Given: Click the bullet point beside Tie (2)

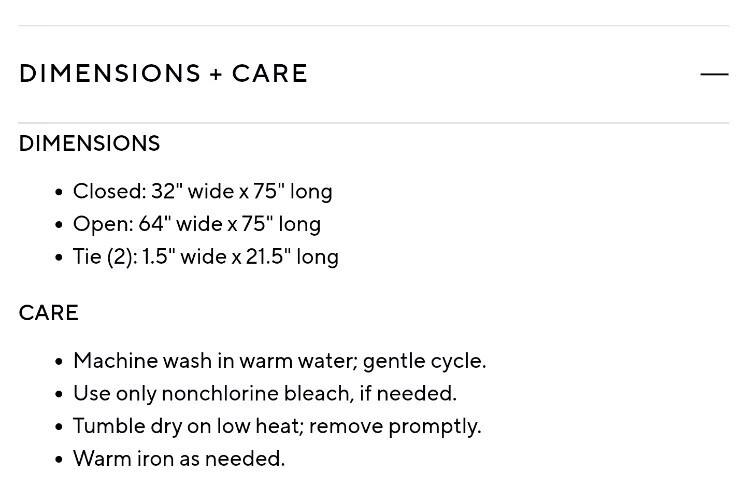Looking at the screenshot, I should [x=59, y=258].
